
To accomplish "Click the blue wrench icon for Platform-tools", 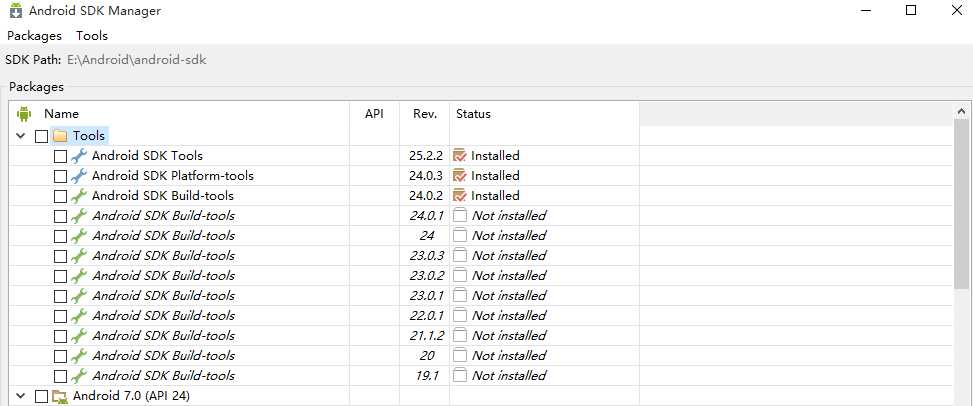I will point(78,176).
